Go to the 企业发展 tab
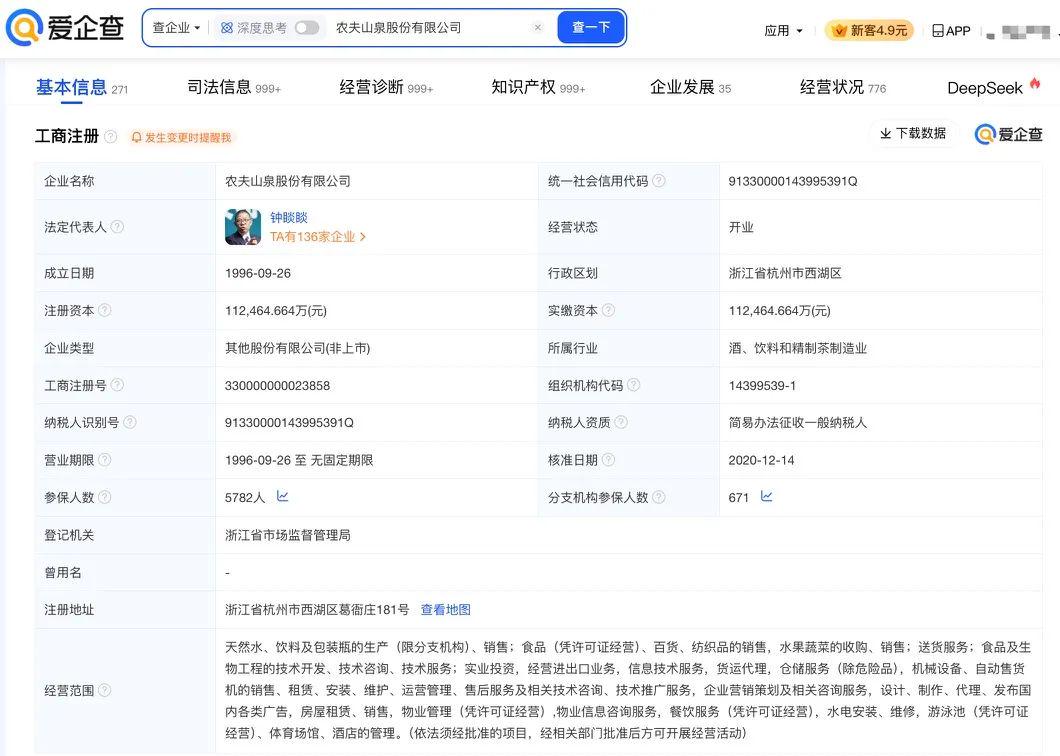The height and width of the screenshot is (756, 1060). tap(690, 88)
